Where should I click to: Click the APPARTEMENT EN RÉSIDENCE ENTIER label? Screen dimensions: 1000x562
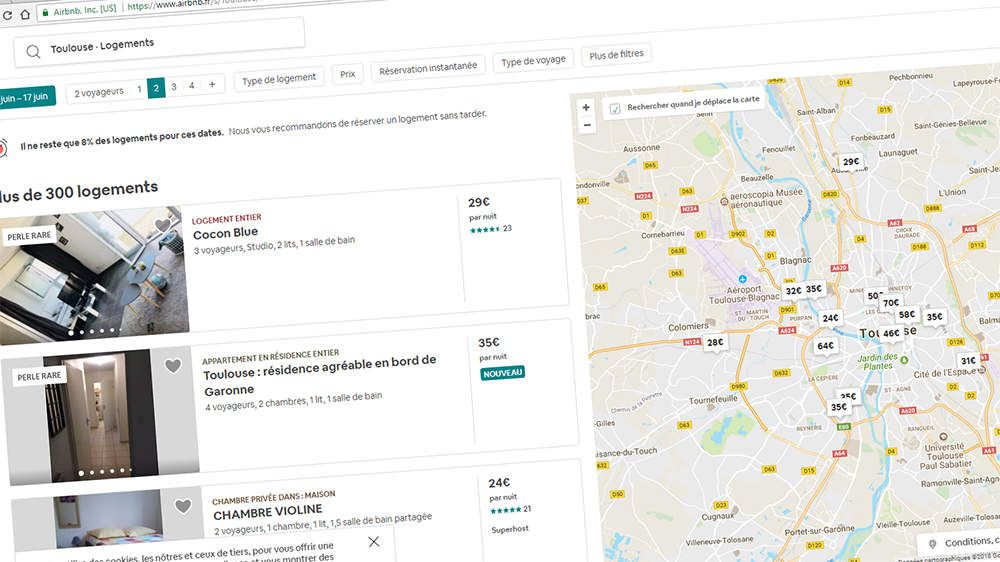click(x=270, y=357)
